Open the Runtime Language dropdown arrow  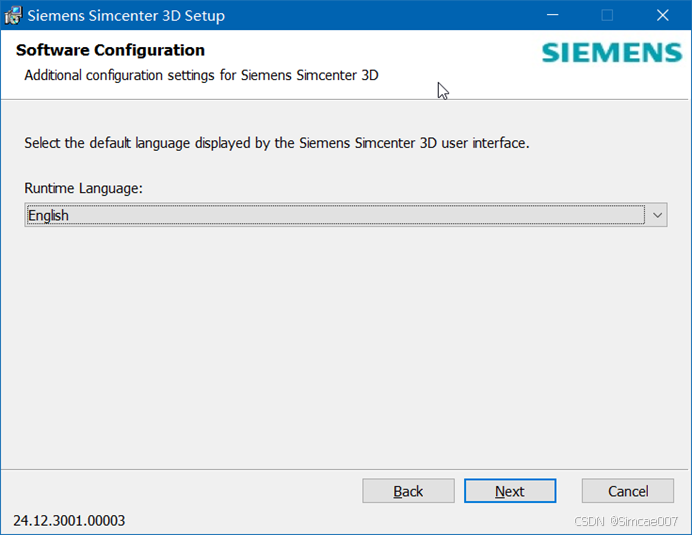point(657,215)
